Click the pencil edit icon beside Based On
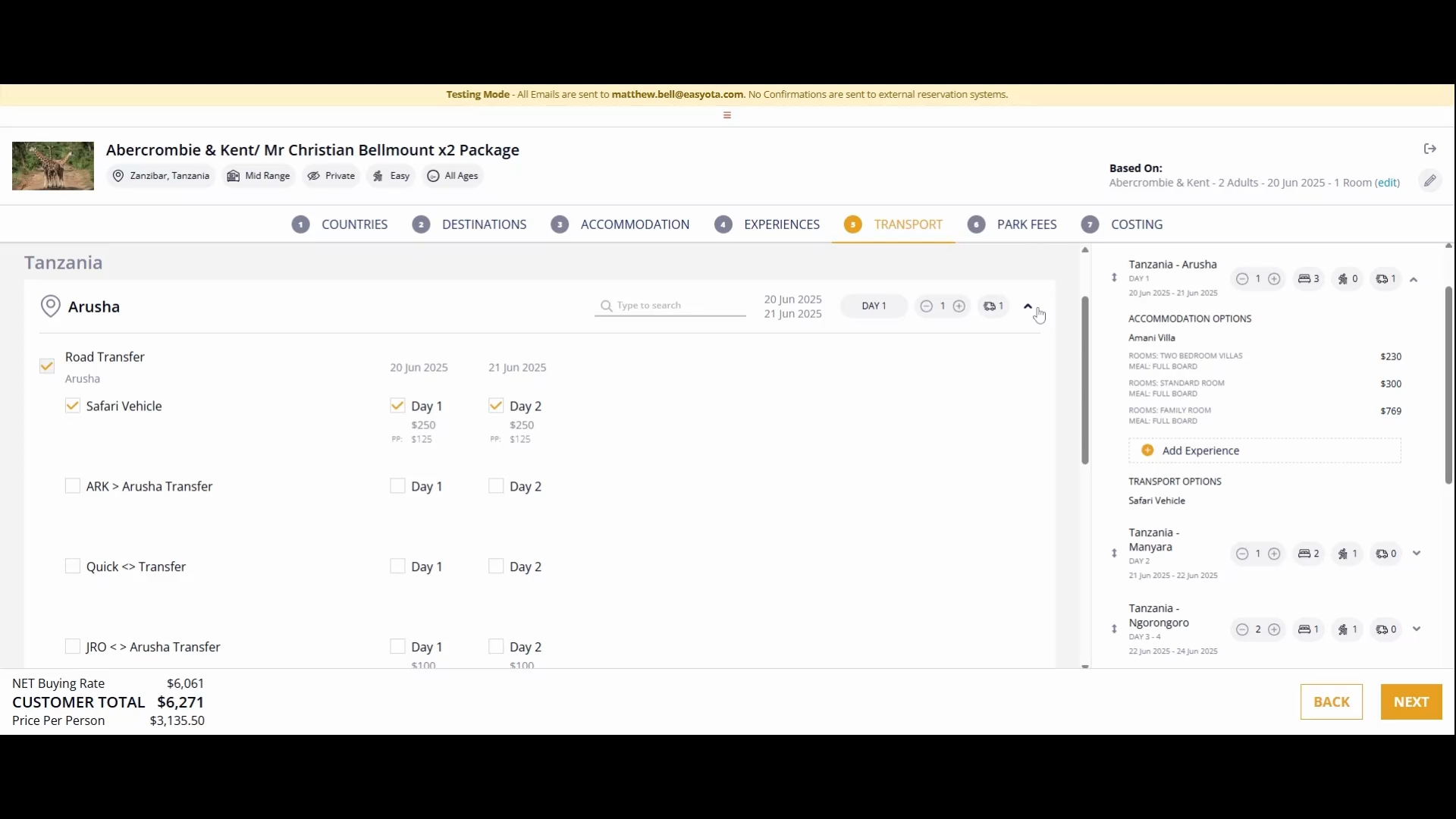The image size is (1456, 819). pos(1429,180)
